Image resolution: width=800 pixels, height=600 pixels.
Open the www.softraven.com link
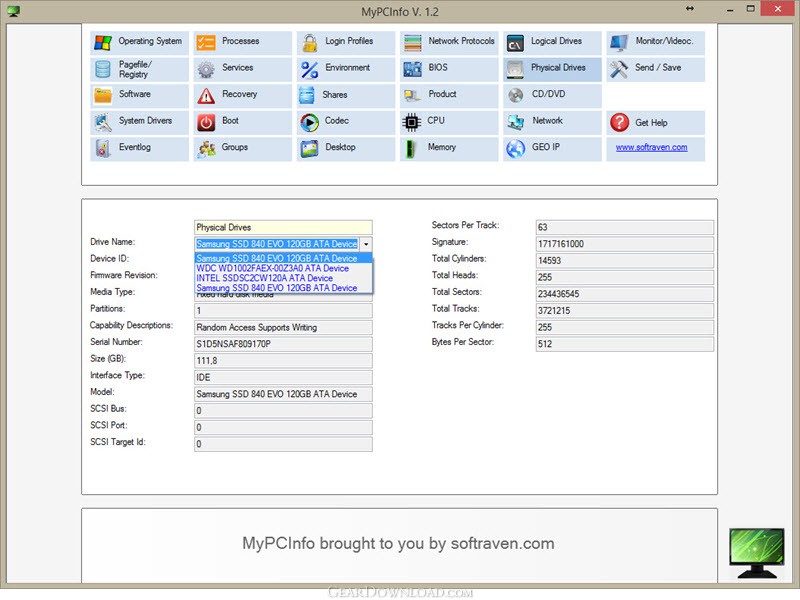(652, 147)
